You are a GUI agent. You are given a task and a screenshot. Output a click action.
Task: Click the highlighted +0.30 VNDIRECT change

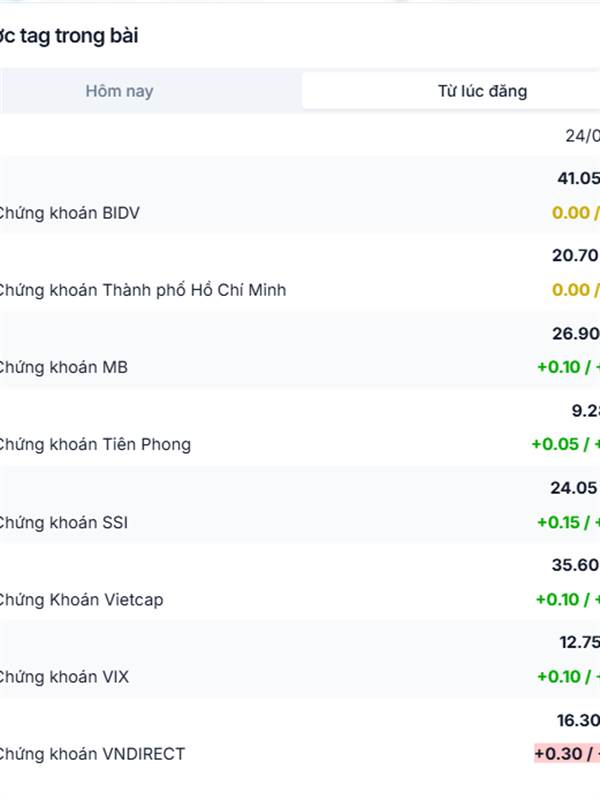pyautogui.click(x=567, y=754)
